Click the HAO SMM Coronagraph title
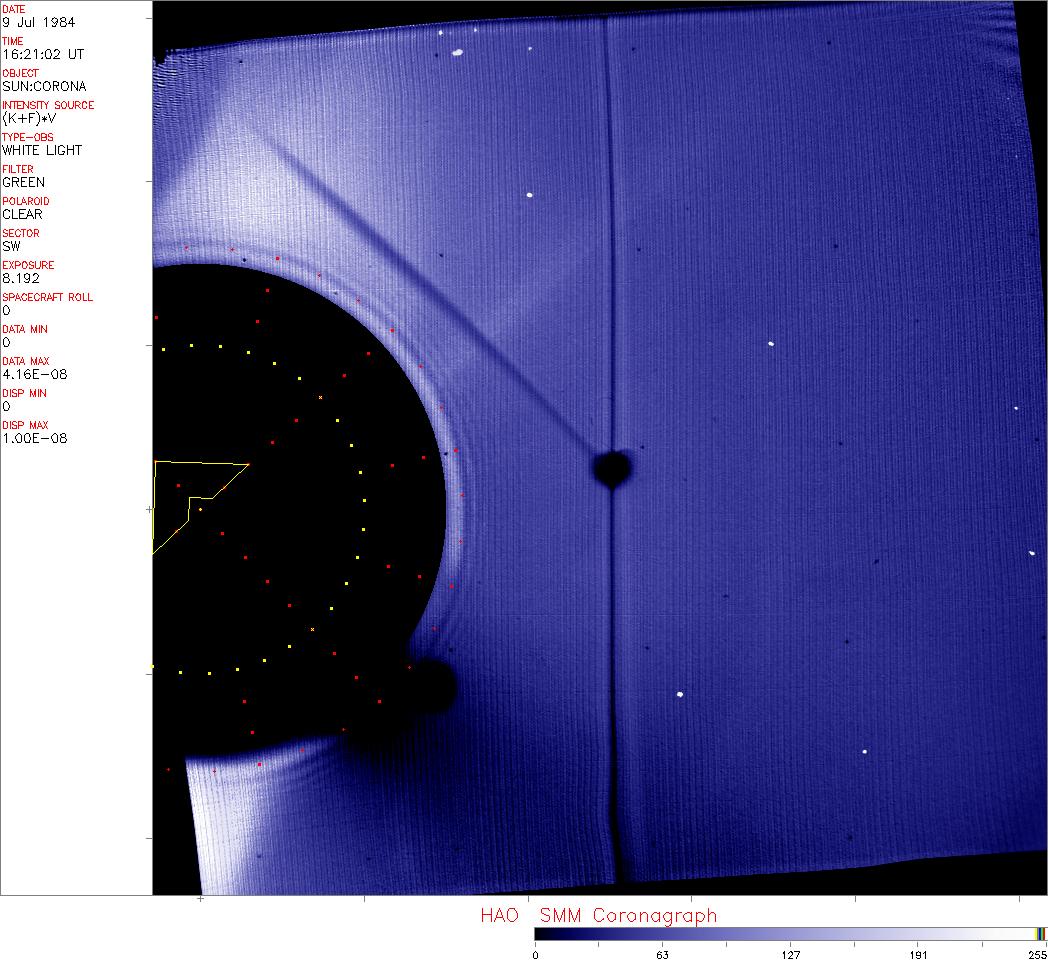This screenshot has width=1048, height=960. tap(598, 915)
